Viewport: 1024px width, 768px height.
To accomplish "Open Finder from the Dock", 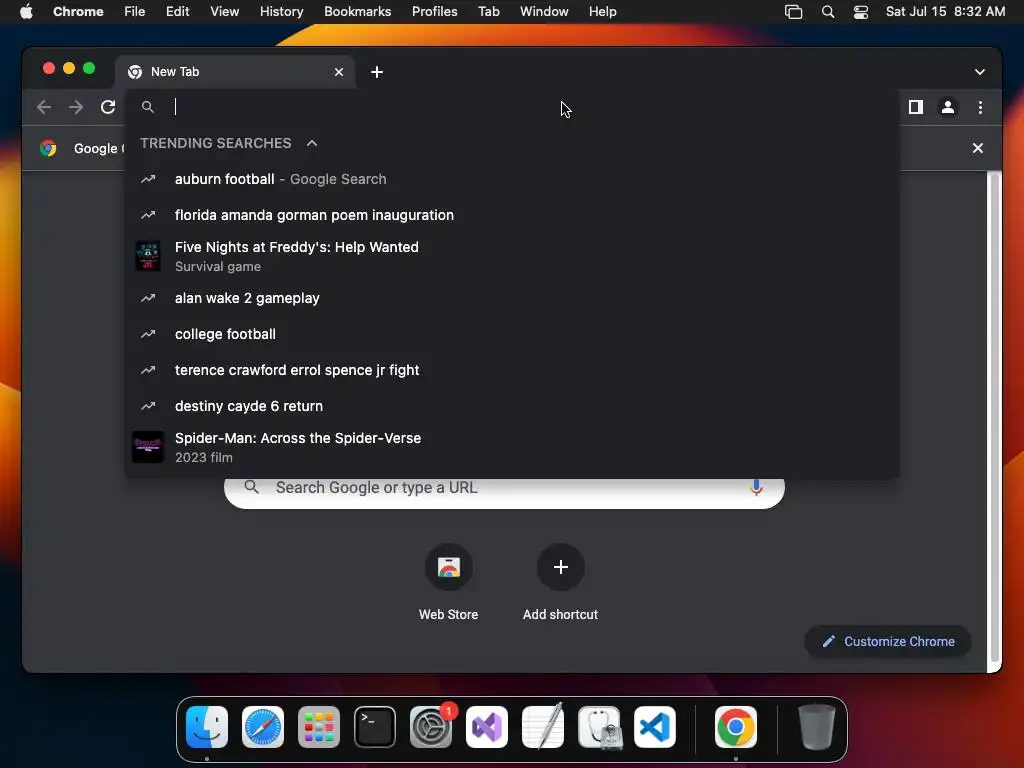I will click(x=207, y=727).
